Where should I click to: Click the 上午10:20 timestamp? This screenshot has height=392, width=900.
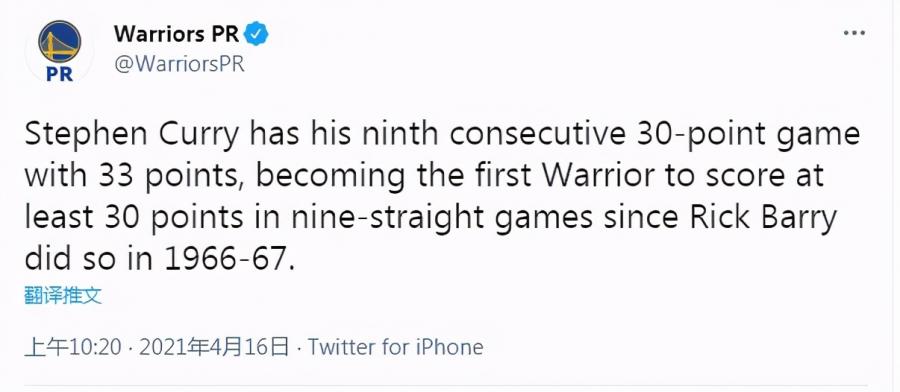click(x=73, y=347)
